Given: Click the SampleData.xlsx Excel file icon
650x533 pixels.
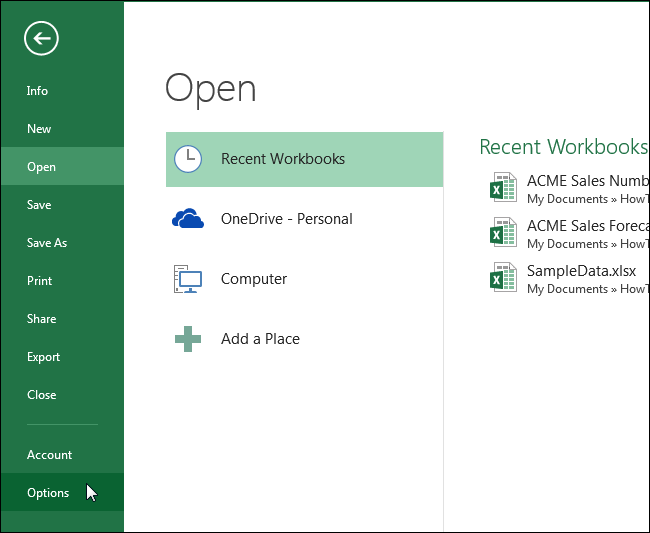Looking at the screenshot, I should 503,277.
